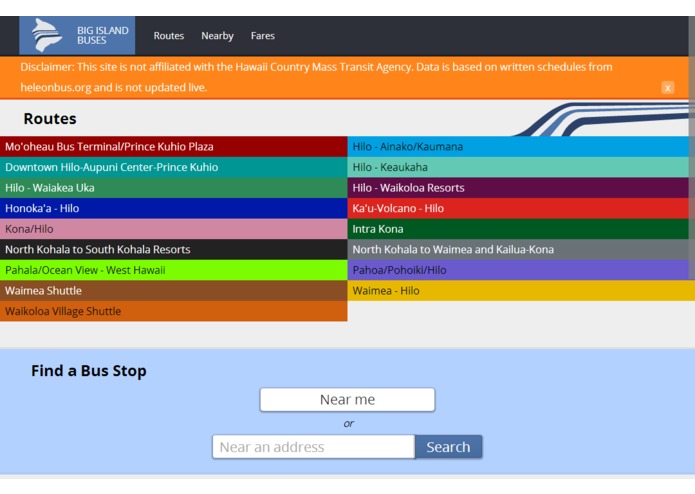Select Pahala/Ocean View - West Hawaii route
Screen dimensions: 695x494
pyautogui.click(x=174, y=270)
